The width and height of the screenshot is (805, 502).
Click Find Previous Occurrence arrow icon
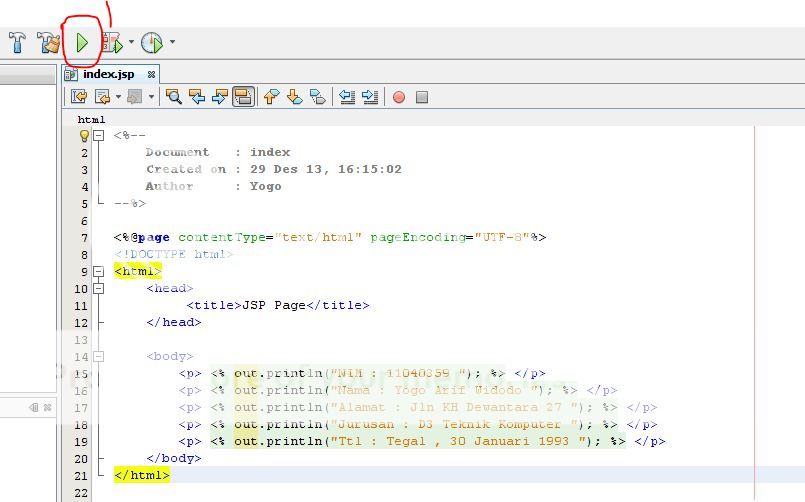click(197, 97)
